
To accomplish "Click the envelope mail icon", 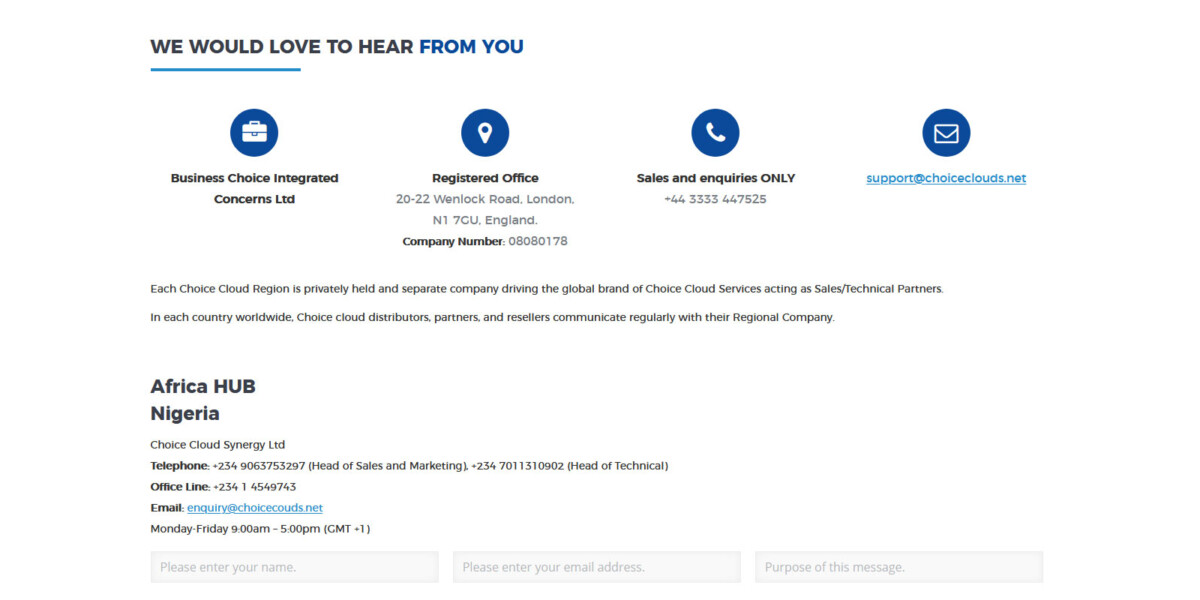I will point(946,132).
